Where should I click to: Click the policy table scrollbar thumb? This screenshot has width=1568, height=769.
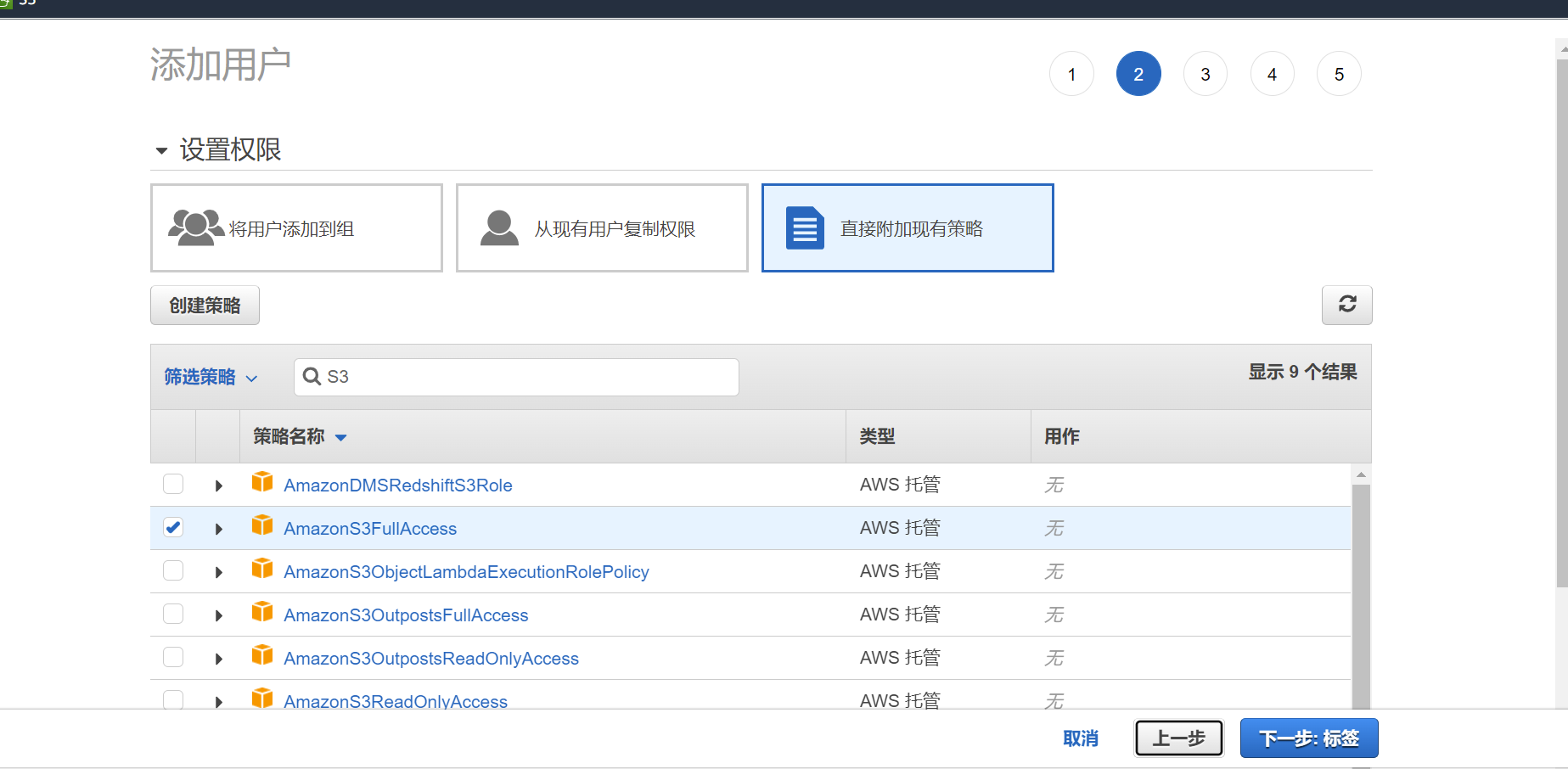pos(1361,596)
